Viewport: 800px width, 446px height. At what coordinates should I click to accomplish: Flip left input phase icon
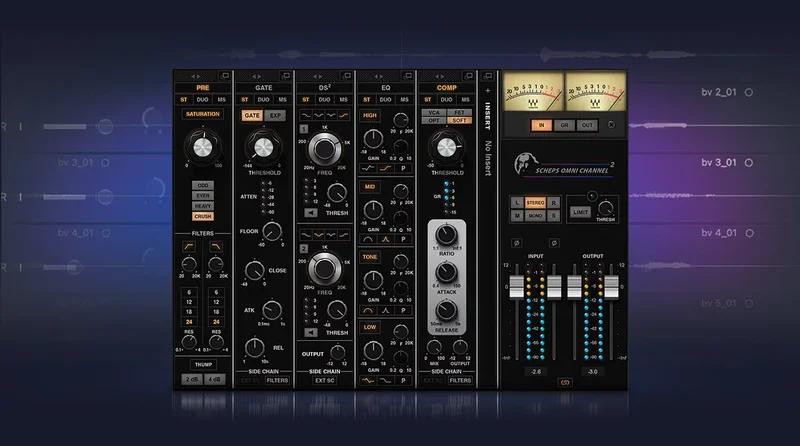click(516, 243)
